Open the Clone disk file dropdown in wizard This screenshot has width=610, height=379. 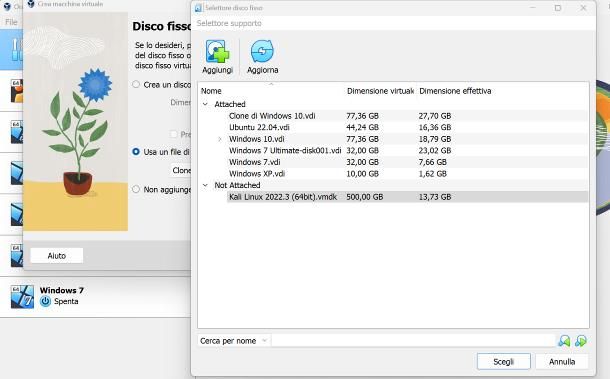tap(181, 170)
